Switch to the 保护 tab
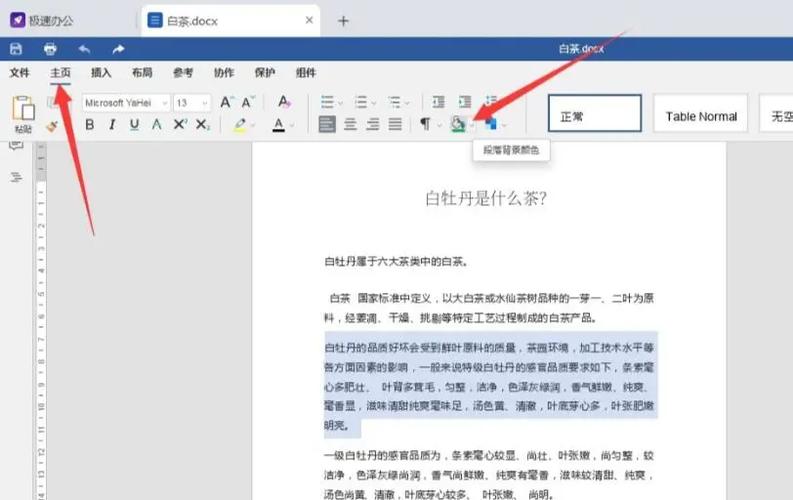 point(265,73)
